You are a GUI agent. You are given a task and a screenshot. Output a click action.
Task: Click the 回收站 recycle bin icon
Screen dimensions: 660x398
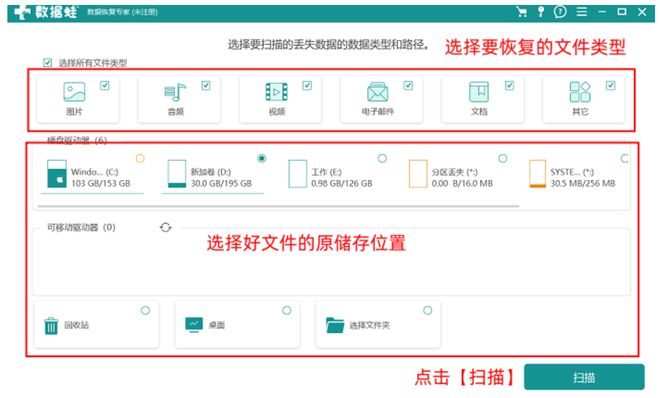click(x=51, y=325)
